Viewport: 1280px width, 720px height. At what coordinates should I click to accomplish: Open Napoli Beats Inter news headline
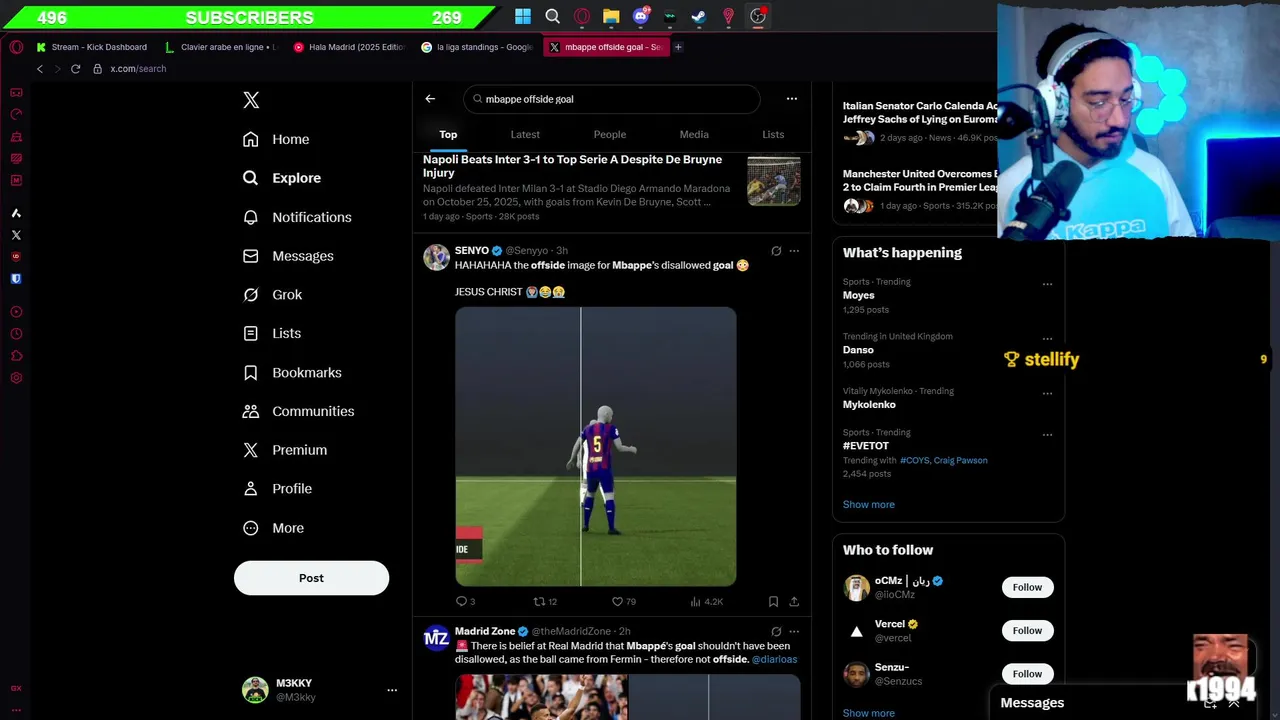pos(572,166)
